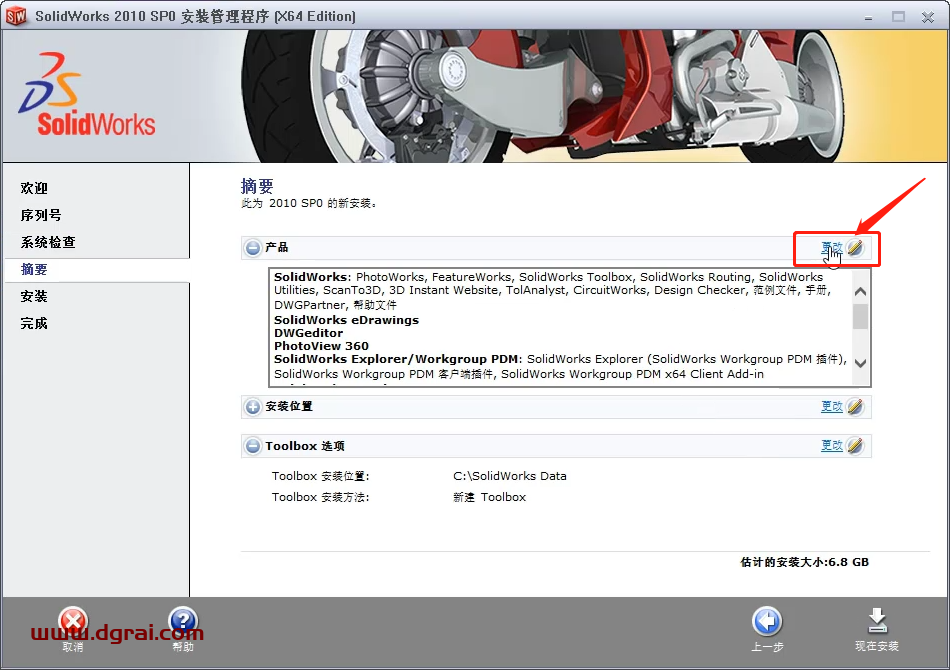Minimize the installer window
The height and width of the screenshot is (670, 950).
(x=868, y=17)
